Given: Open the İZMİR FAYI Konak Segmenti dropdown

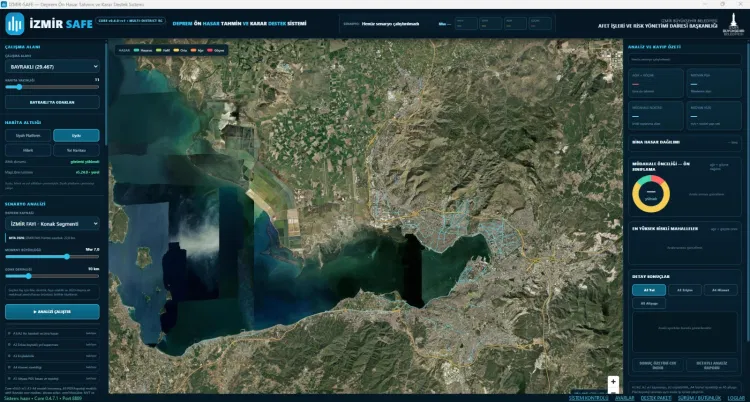Looking at the screenshot, I should point(52,223).
